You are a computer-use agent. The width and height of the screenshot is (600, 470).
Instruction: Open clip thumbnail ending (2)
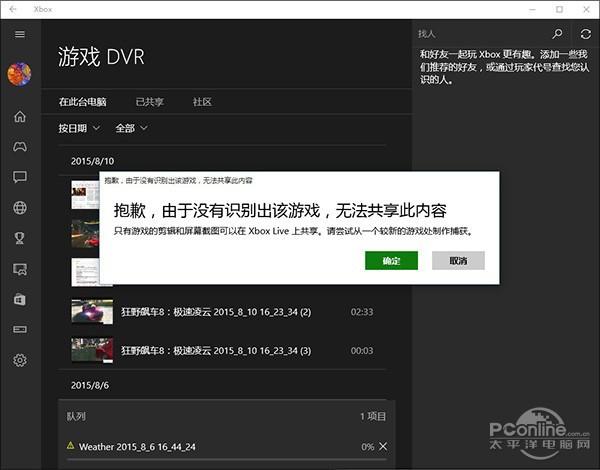pos(92,312)
